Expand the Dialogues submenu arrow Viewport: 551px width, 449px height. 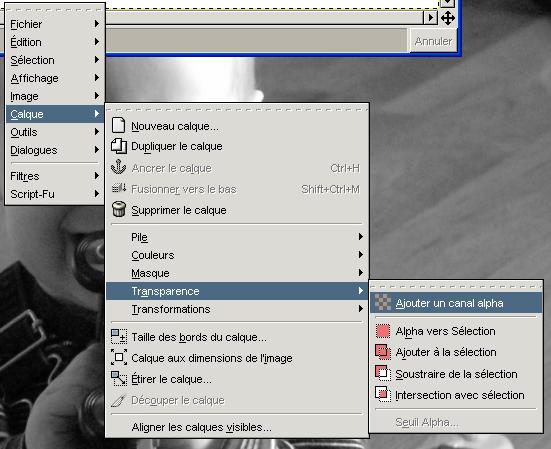(97, 150)
